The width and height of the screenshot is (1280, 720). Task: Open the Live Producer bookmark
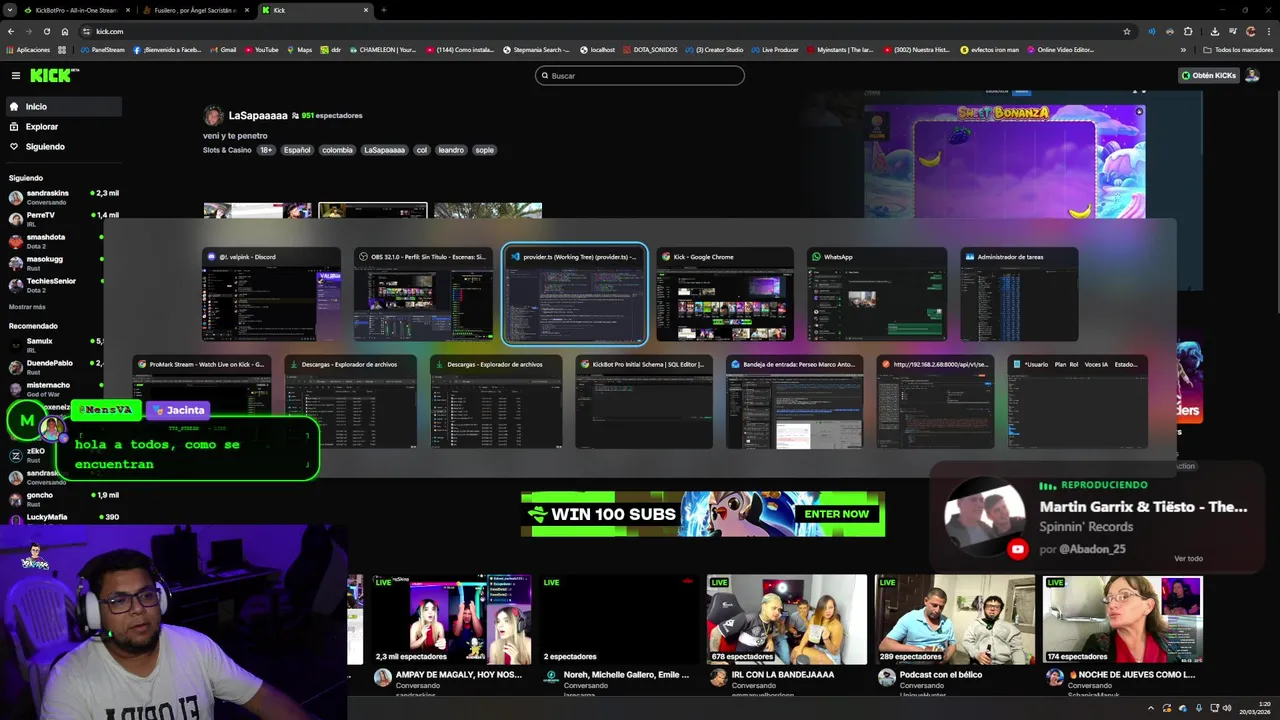coord(774,49)
